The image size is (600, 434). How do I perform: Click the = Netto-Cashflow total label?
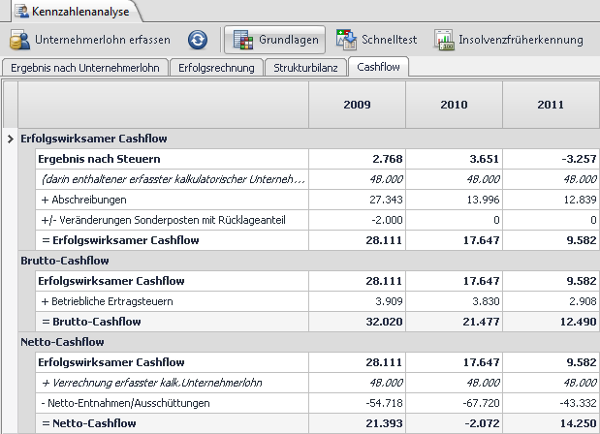[89, 423]
